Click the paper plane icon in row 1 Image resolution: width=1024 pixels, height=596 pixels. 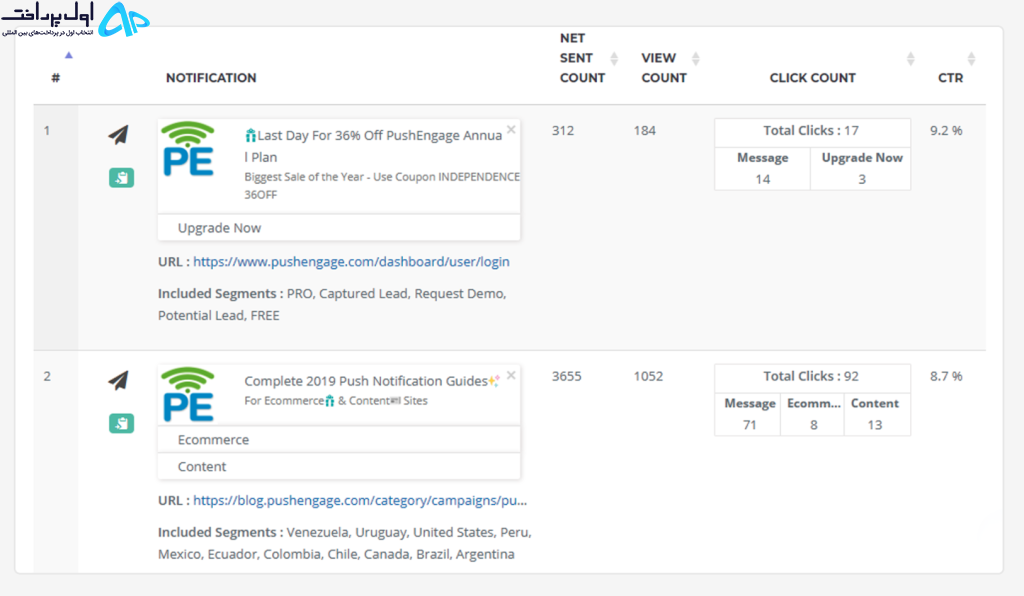[118, 135]
